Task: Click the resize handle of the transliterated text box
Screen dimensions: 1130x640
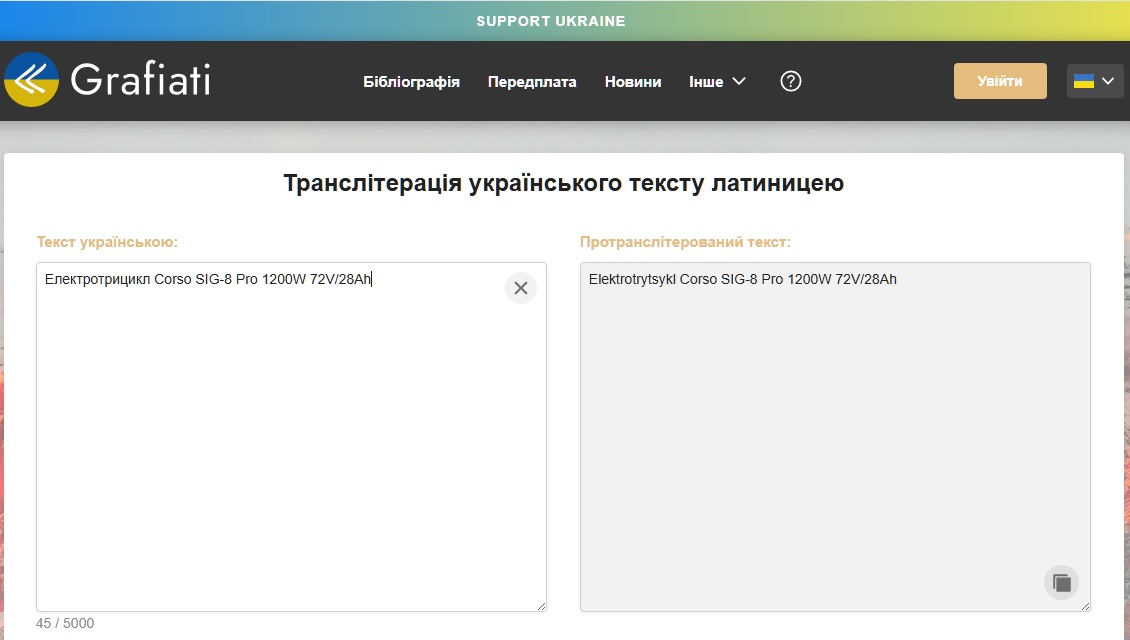Action: tap(1085, 606)
